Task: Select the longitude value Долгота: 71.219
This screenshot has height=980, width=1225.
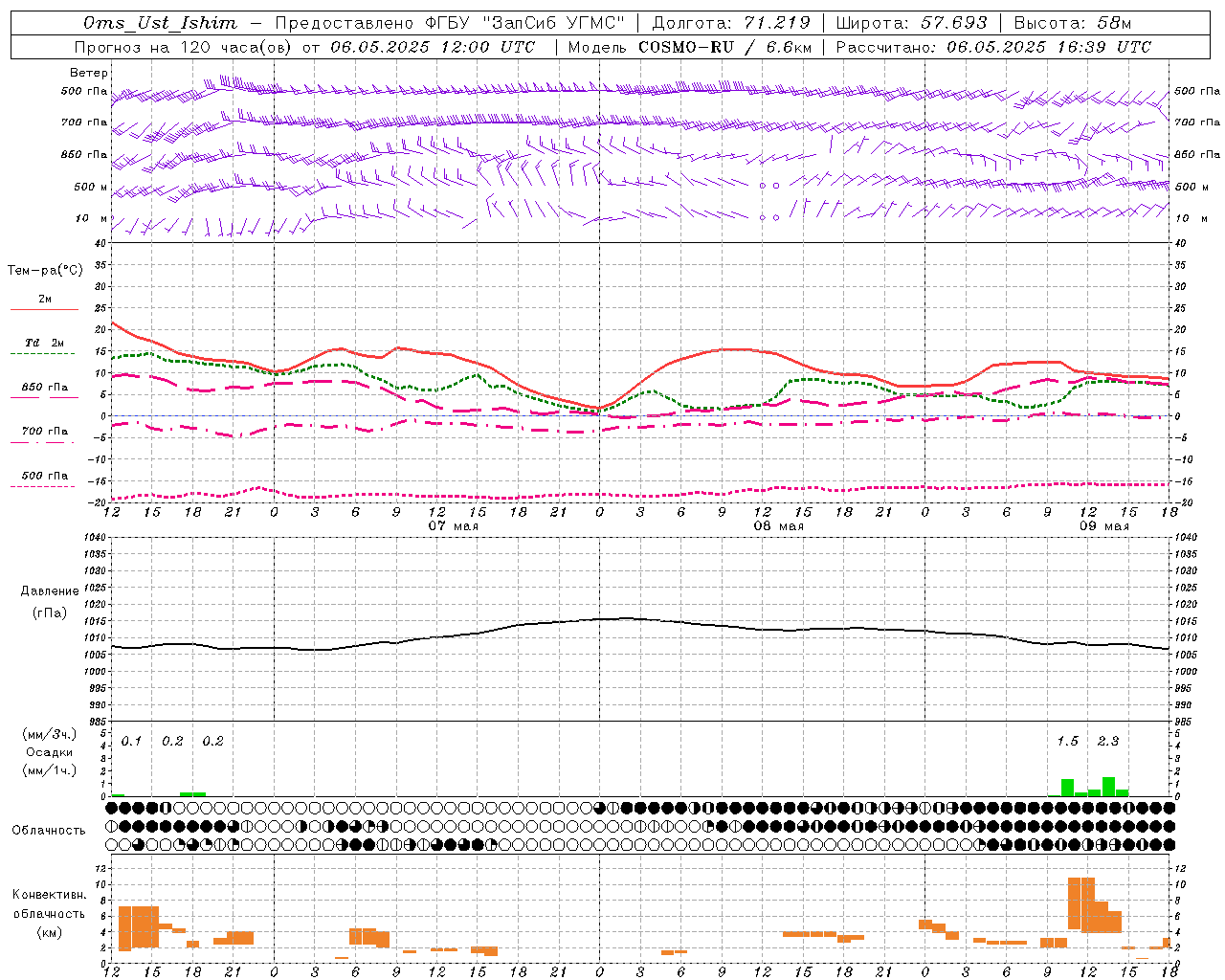Action: 731,23
